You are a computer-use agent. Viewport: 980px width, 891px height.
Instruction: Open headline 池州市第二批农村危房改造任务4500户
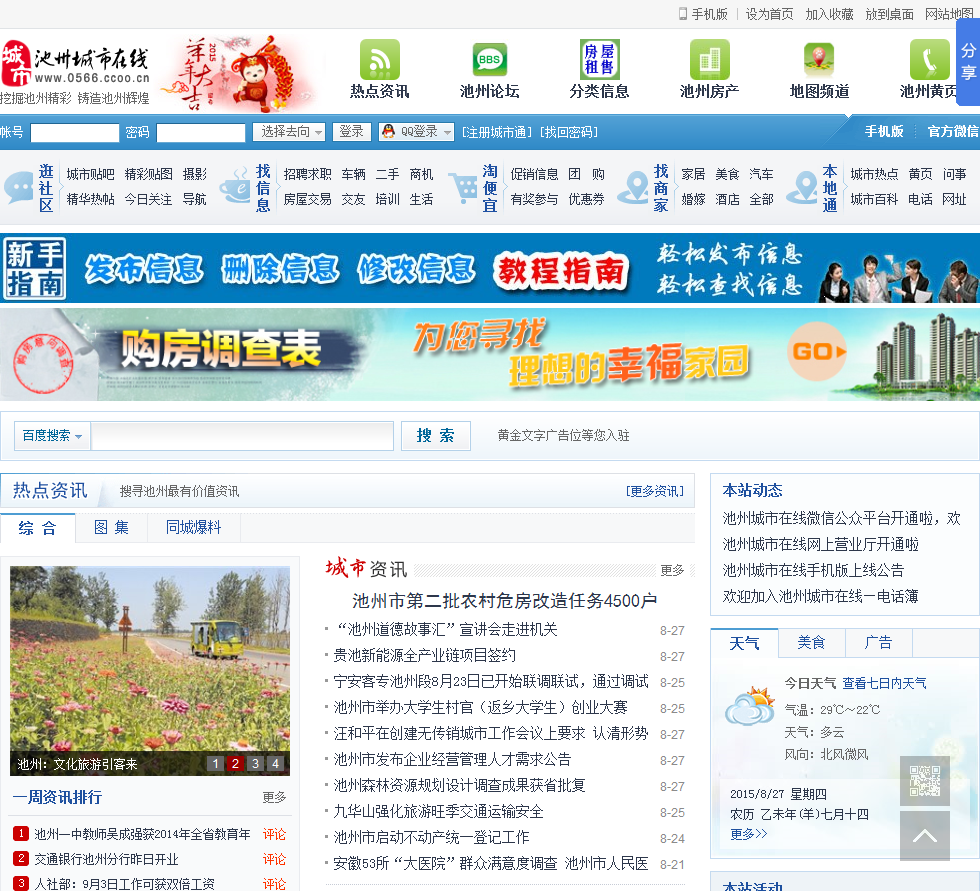click(x=504, y=601)
